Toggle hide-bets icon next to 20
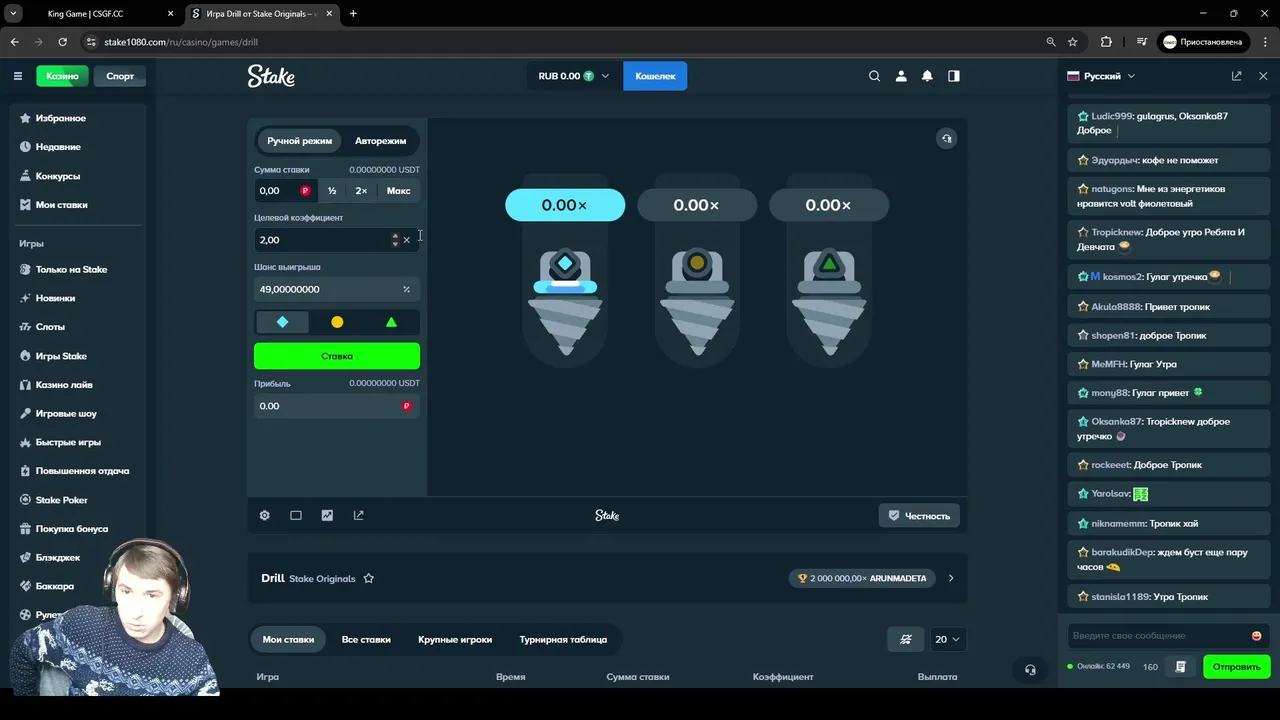Screen dimensions: 1280x720 tap(906, 639)
